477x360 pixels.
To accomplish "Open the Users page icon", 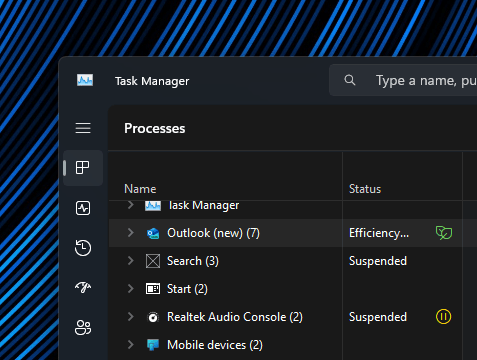I will click(83, 327).
